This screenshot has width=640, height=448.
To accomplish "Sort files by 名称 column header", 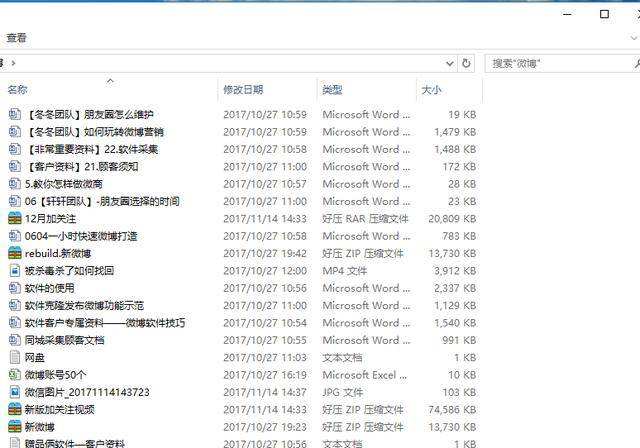I will (x=18, y=90).
